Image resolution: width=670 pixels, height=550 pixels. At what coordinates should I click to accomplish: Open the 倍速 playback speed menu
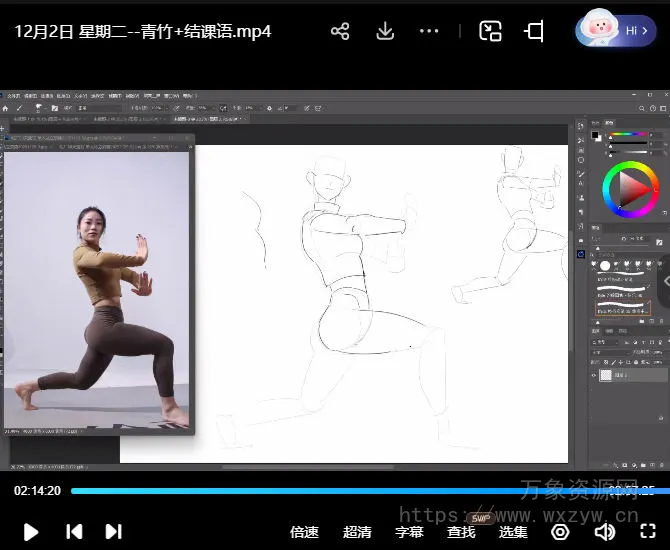(304, 532)
